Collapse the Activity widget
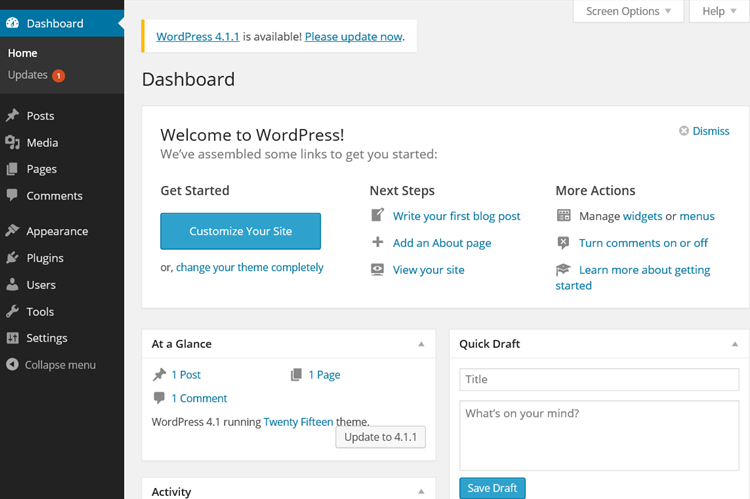The width and height of the screenshot is (750, 499). tap(421, 491)
